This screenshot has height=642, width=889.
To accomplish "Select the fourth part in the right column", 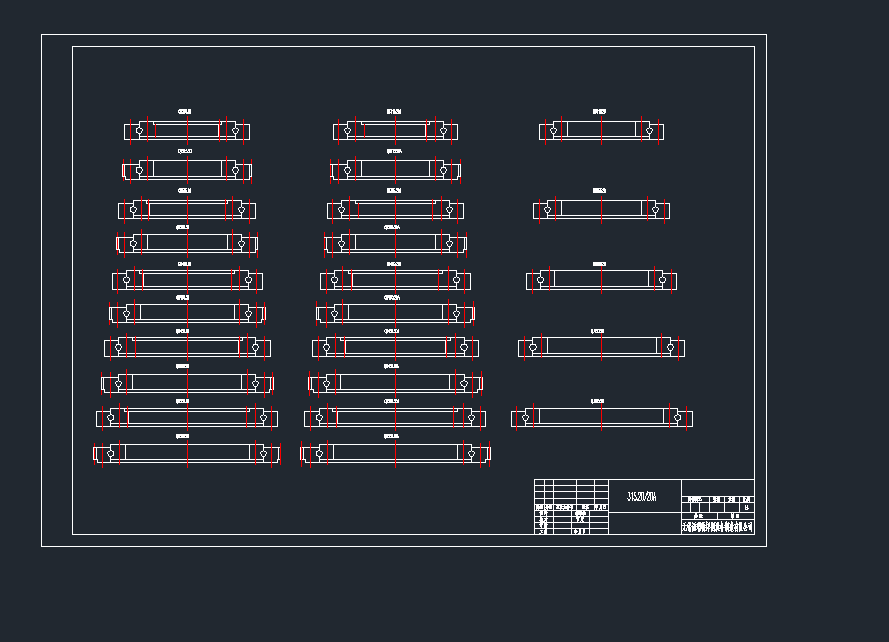I will pos(601,347).
